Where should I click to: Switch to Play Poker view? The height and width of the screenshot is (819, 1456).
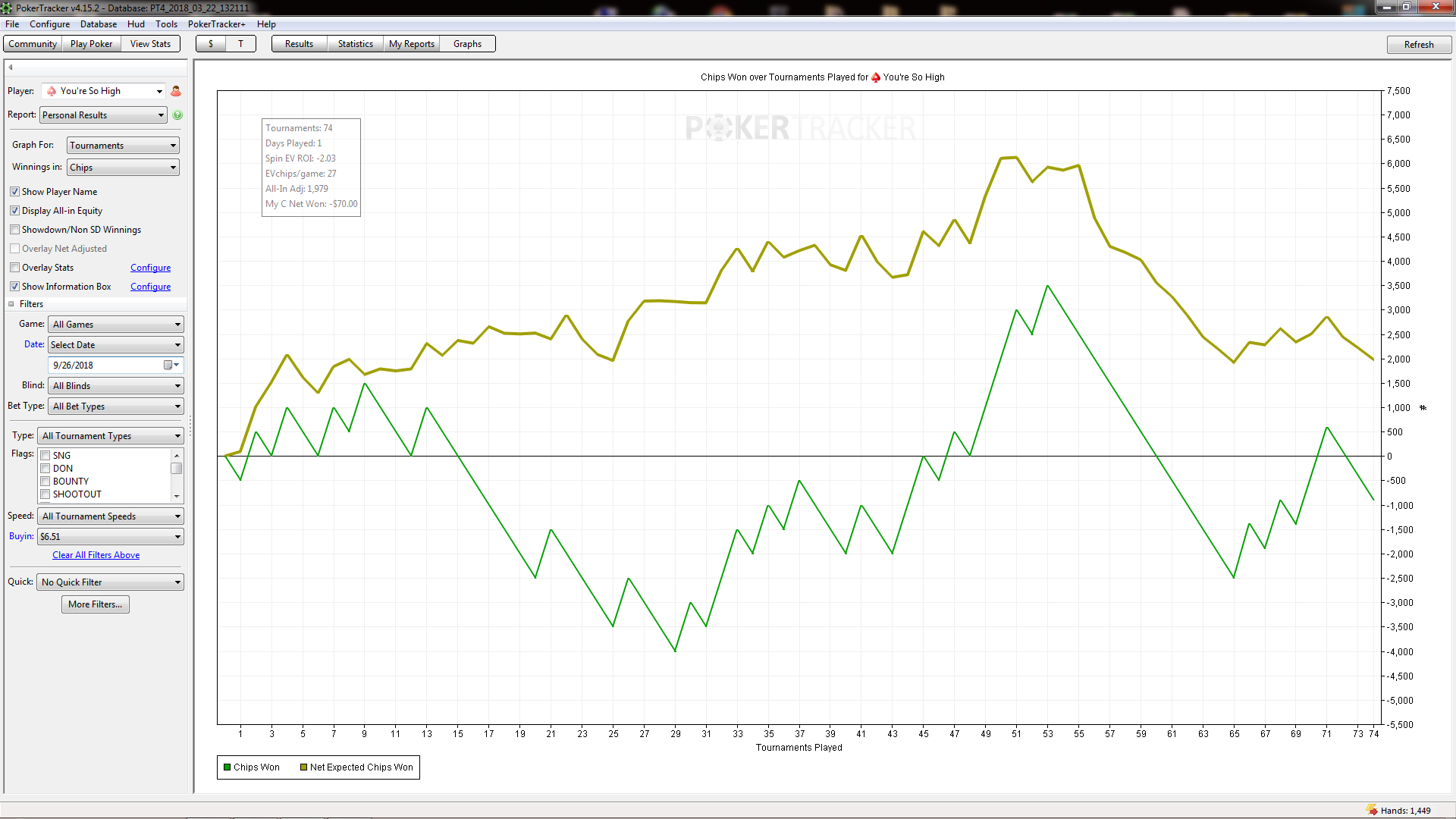[x=92, y=44]
